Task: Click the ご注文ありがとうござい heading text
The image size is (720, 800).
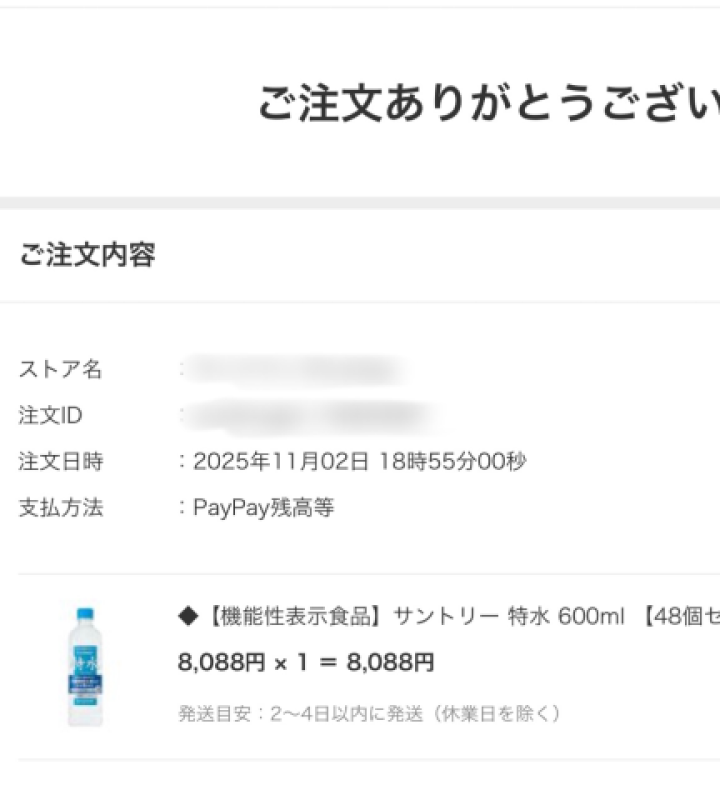Action: (488, 103)
